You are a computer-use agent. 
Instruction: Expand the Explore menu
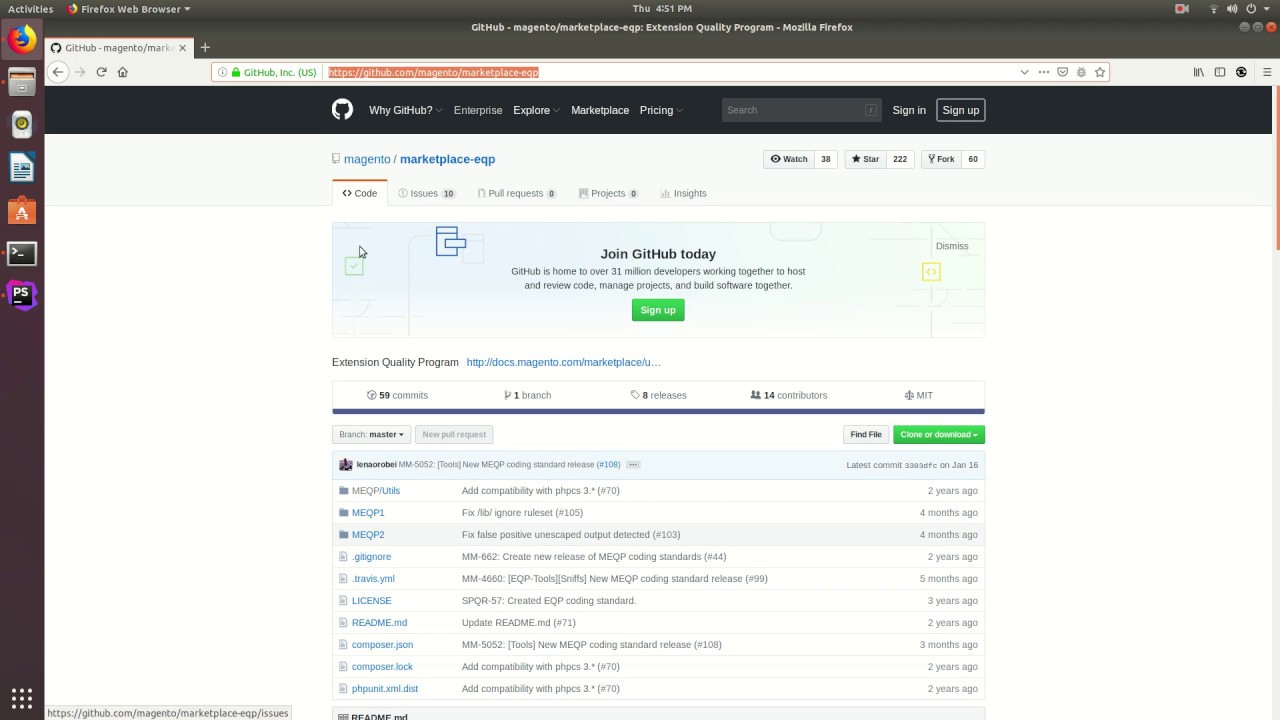(x=536, y=110)
